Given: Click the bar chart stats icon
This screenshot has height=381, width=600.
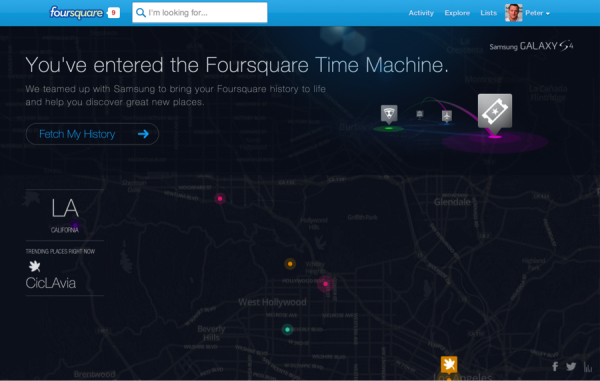Looking at the screenshot, I should 588,367.
